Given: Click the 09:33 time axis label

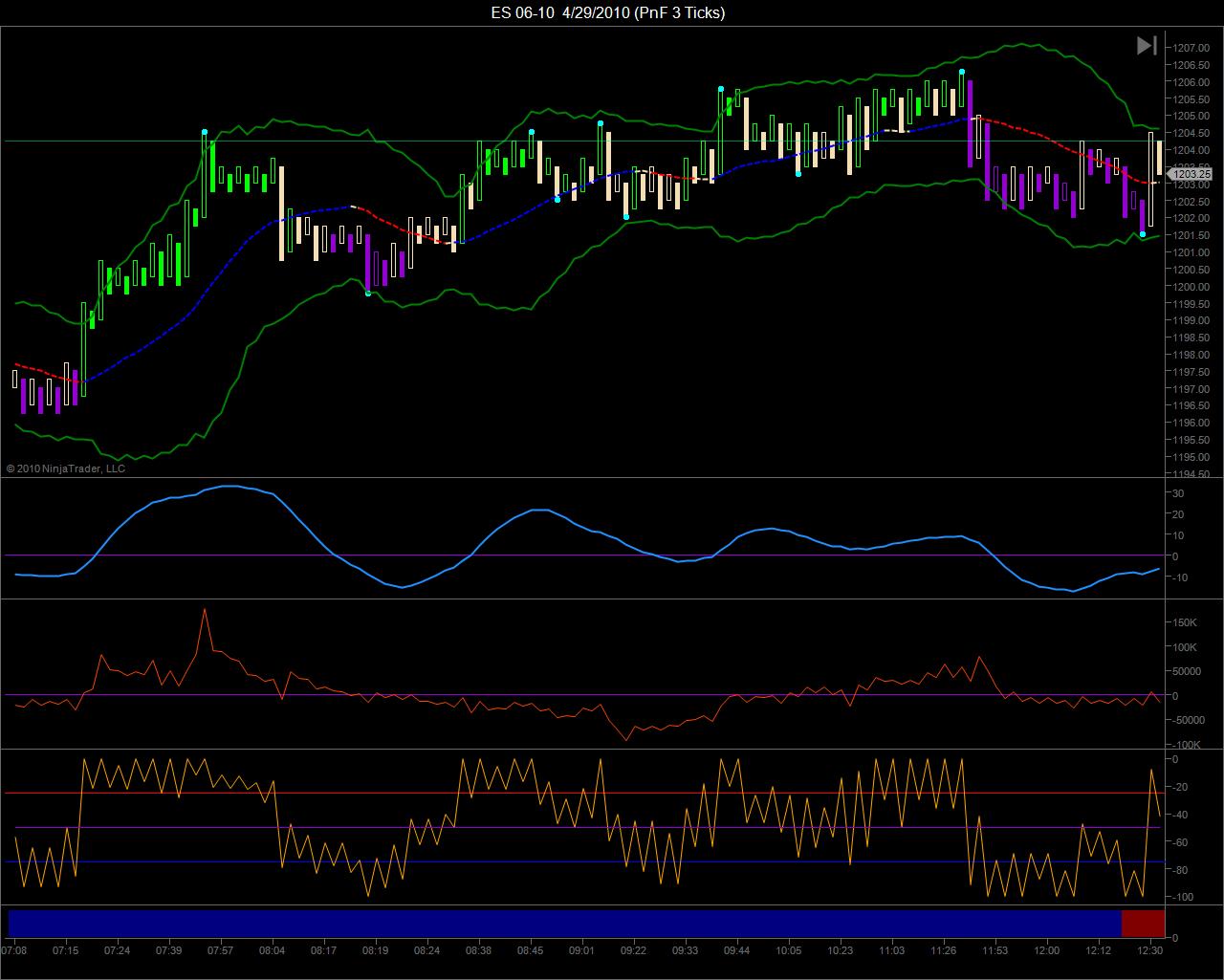Looking at the screenshot, I should tap(686, 950).
